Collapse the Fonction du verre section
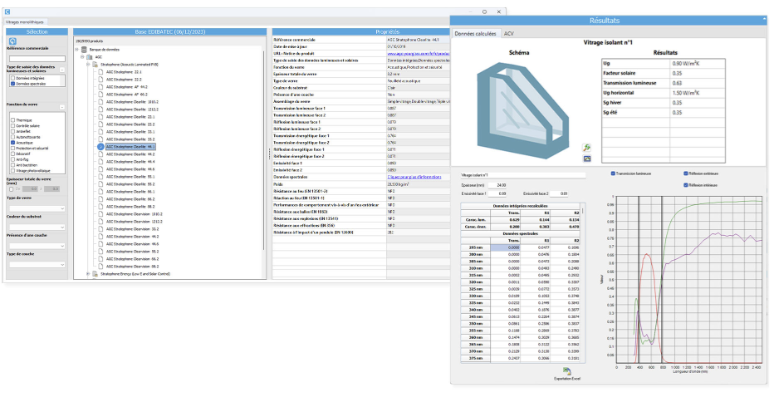Viewport: 779px width, 398px height. (62, 107)
